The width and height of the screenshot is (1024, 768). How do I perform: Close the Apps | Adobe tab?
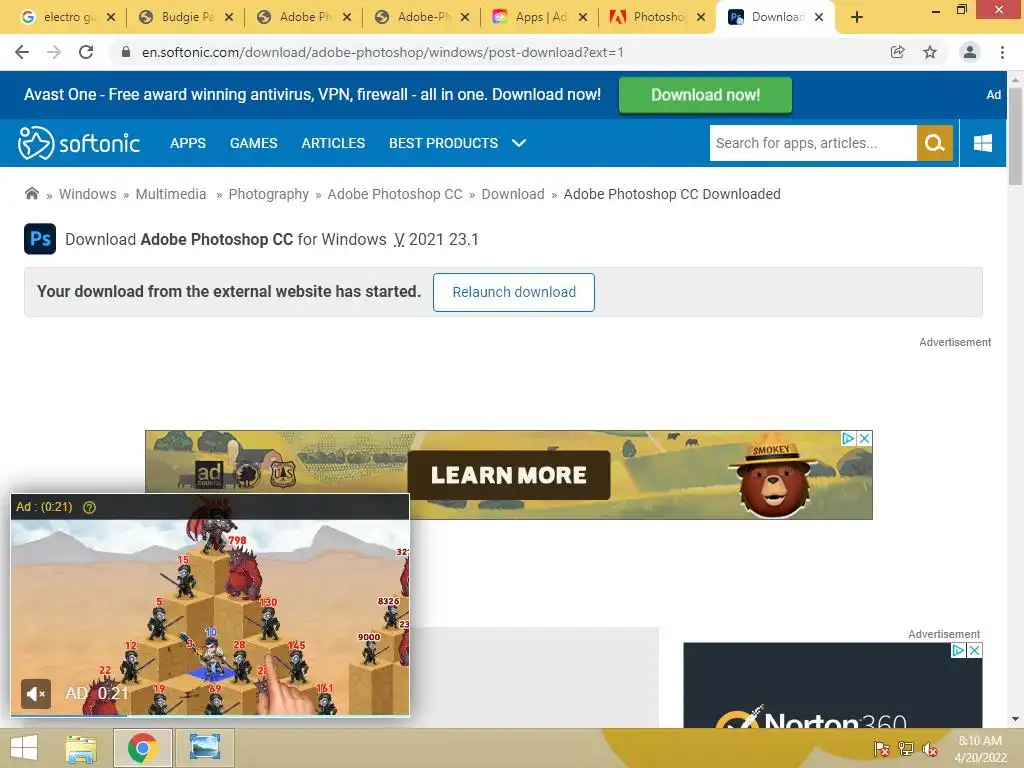pos(583,17)
